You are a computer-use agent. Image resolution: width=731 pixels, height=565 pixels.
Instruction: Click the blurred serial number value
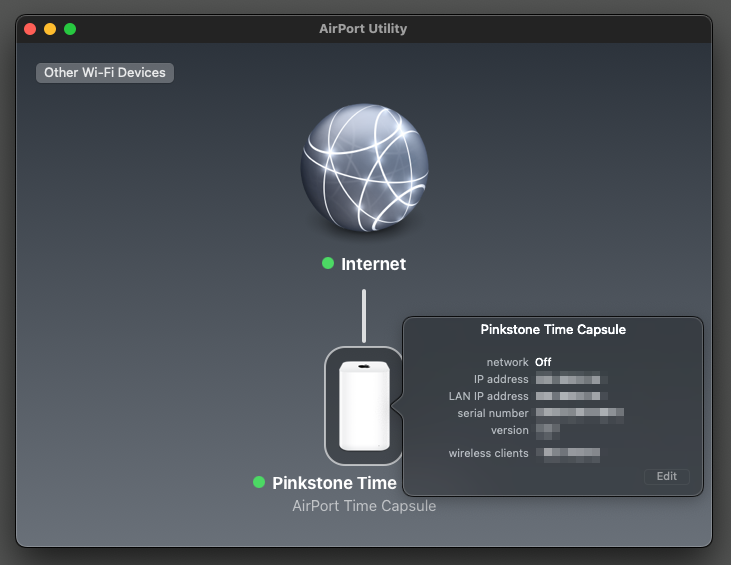coord(579,414)
